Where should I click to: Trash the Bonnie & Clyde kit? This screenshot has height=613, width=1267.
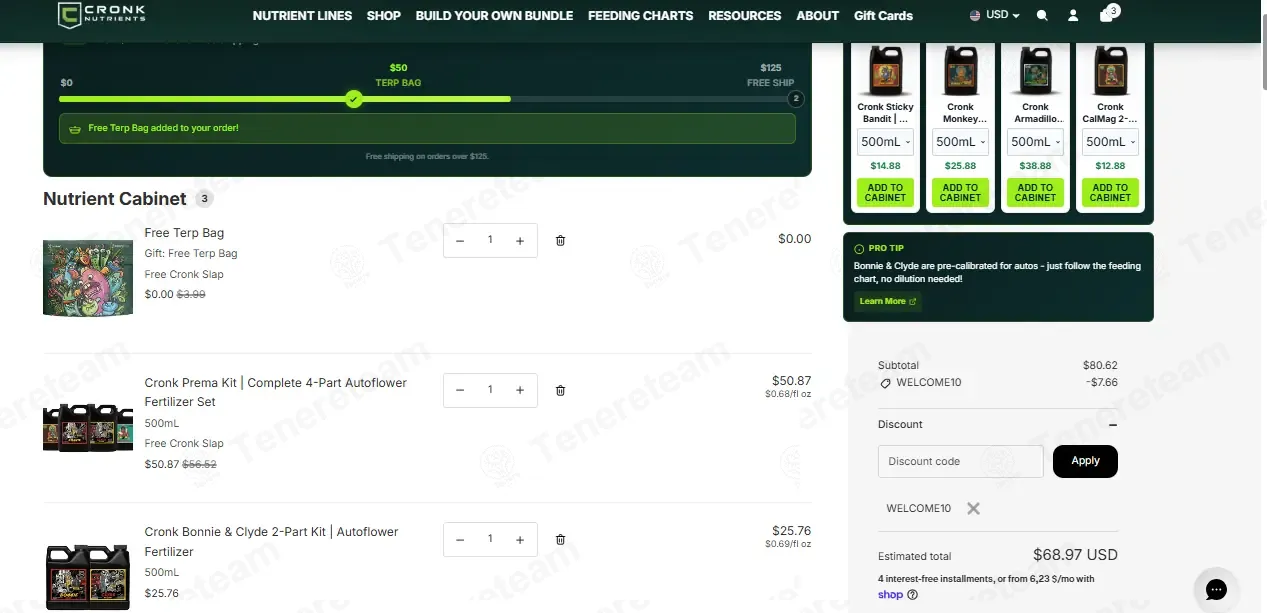click(x=560, y=539)
